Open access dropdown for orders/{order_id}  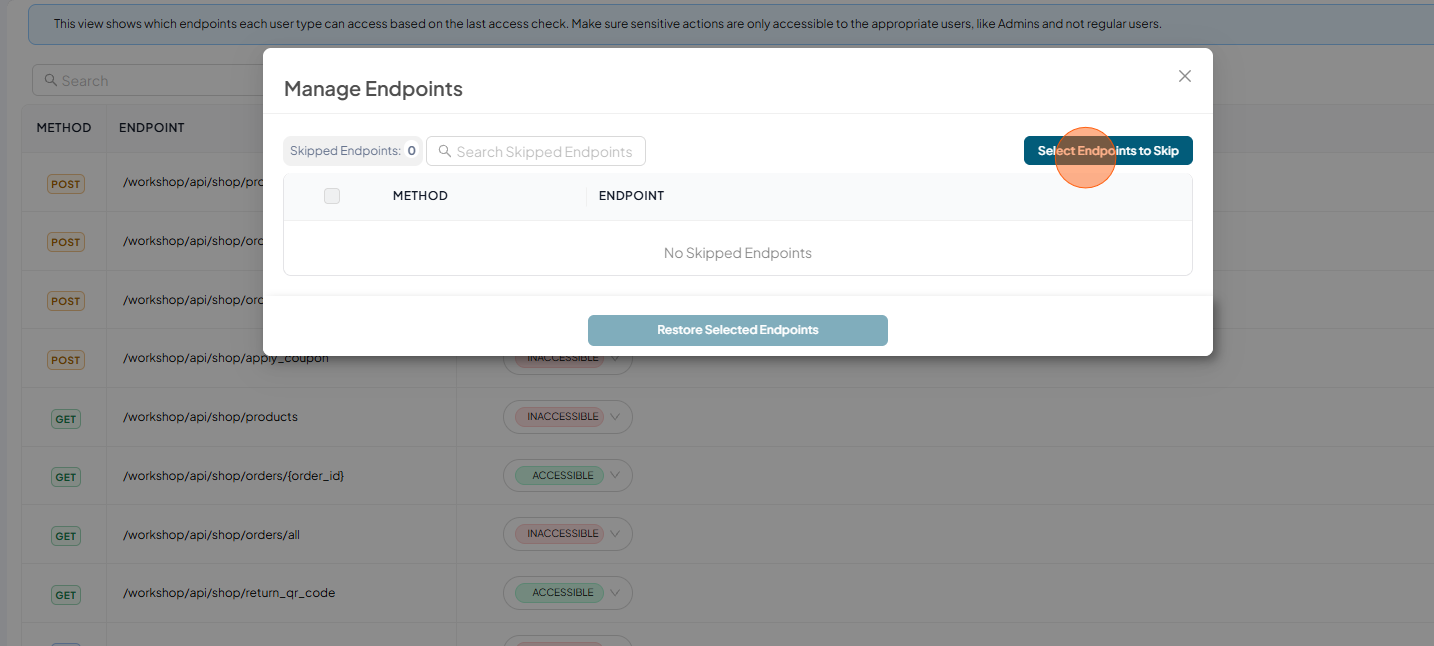pos(568,476)
